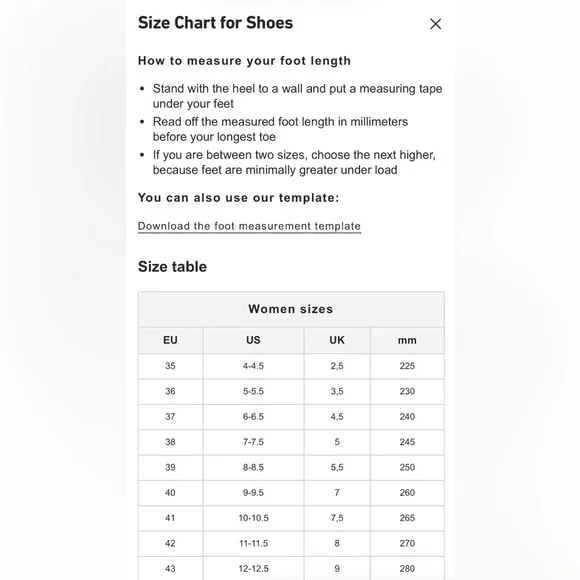Click the Women sizes table heading
Image resolution: width=580 pixels, height=580 pixels.
[291, 309]
